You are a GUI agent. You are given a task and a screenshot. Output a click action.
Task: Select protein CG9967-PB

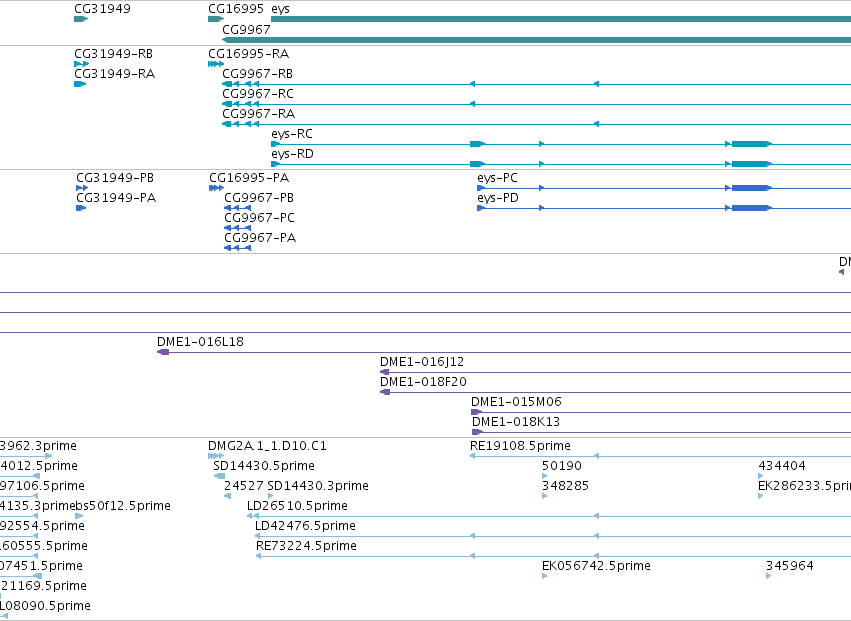tap(259, 198)
